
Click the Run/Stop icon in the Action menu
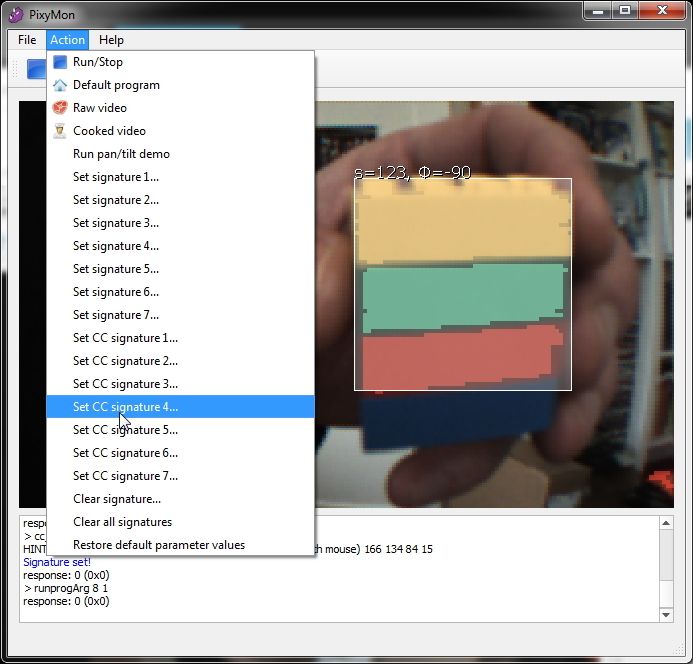pyautogui.click(x=60, y=62)
